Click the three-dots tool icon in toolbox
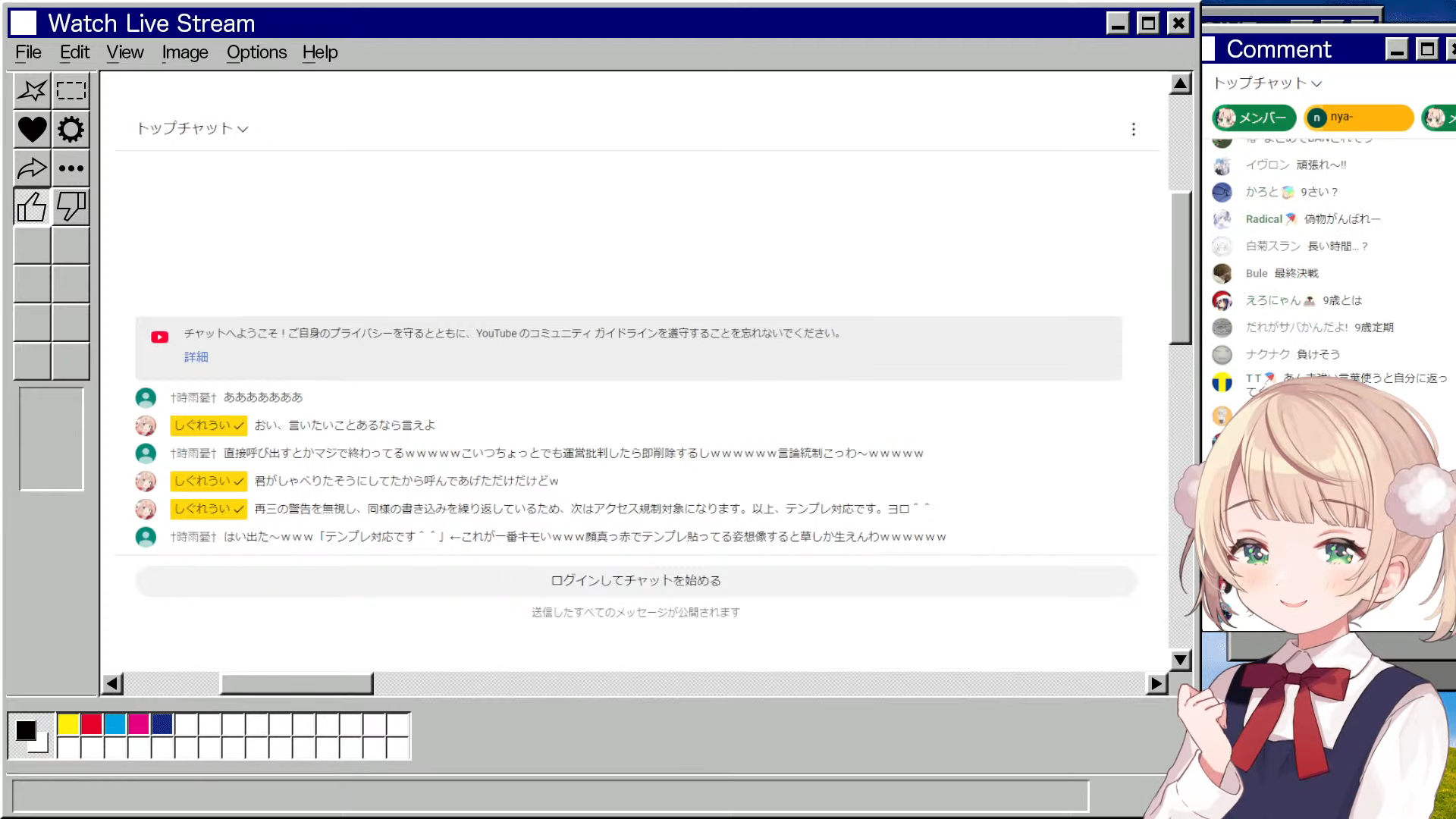The width and height of the screenshot is (1456, 819). click(x=71, y=168)
